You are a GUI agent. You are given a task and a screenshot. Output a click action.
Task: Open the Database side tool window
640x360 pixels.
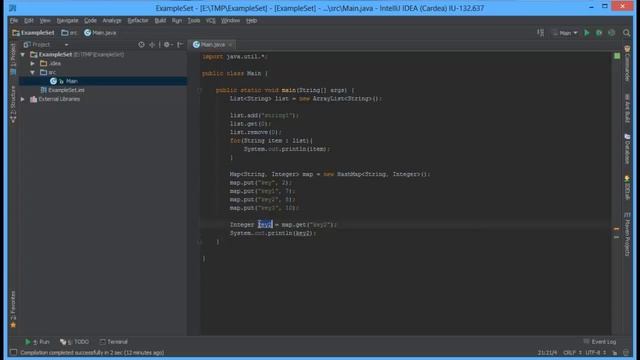click(x=627, y=149)
